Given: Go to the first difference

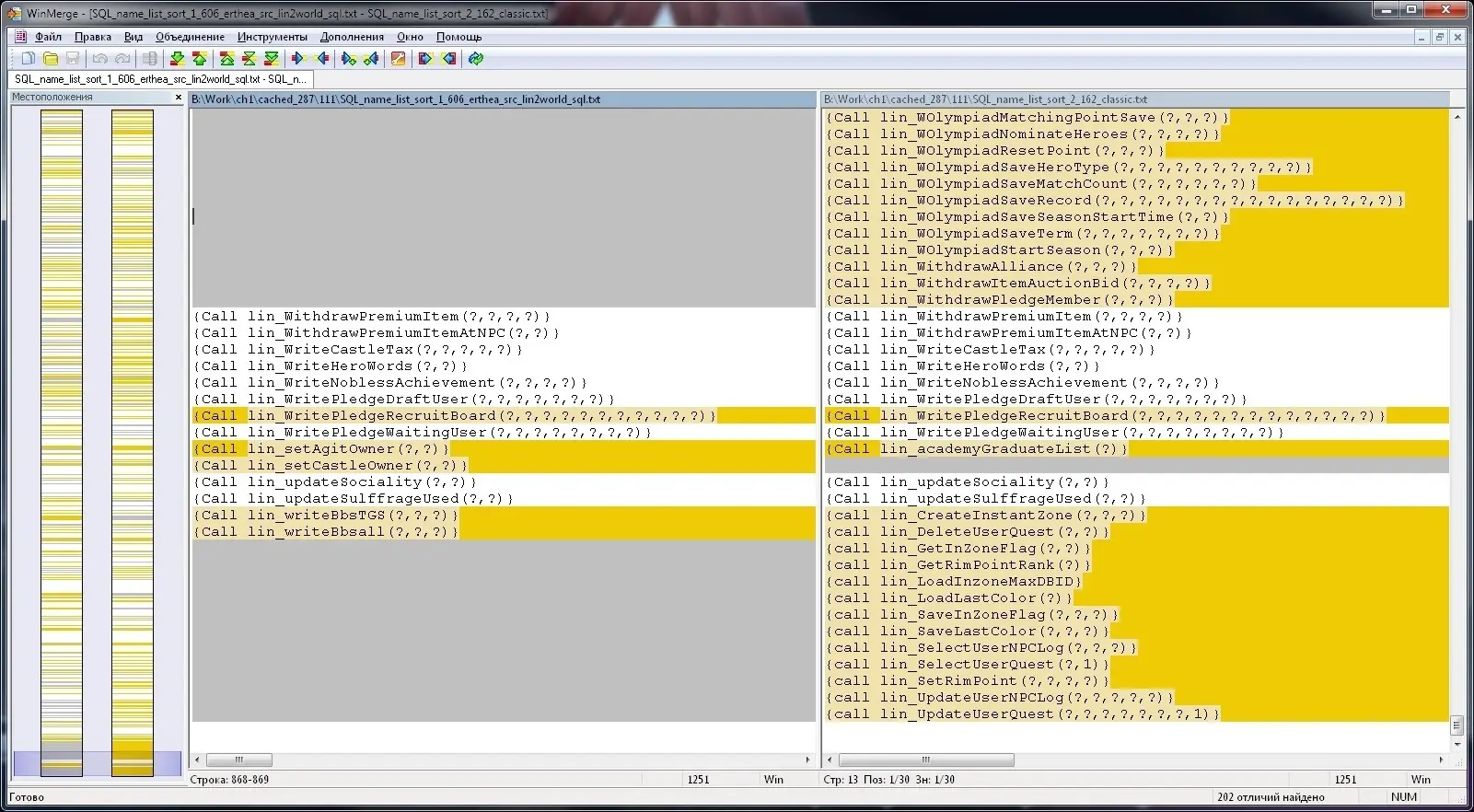Looking at the screenshot, I should coord(227,59).
